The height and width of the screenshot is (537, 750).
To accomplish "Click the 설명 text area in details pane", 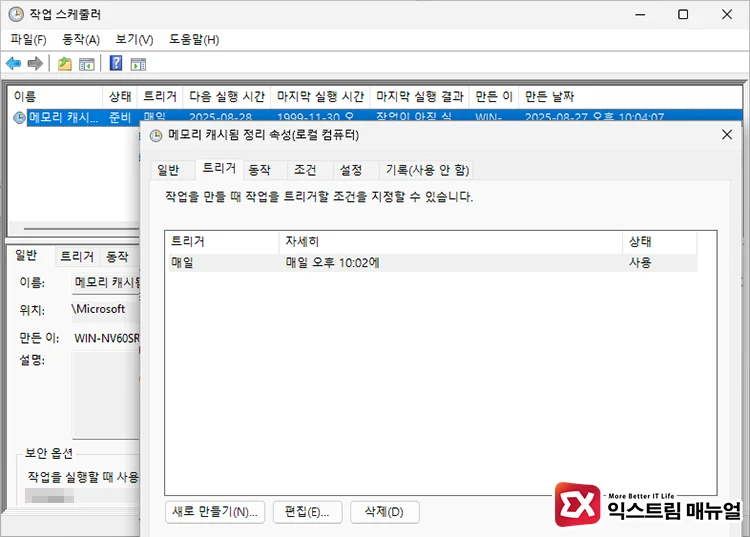I will pyautogui.click(x=106, y=395).
